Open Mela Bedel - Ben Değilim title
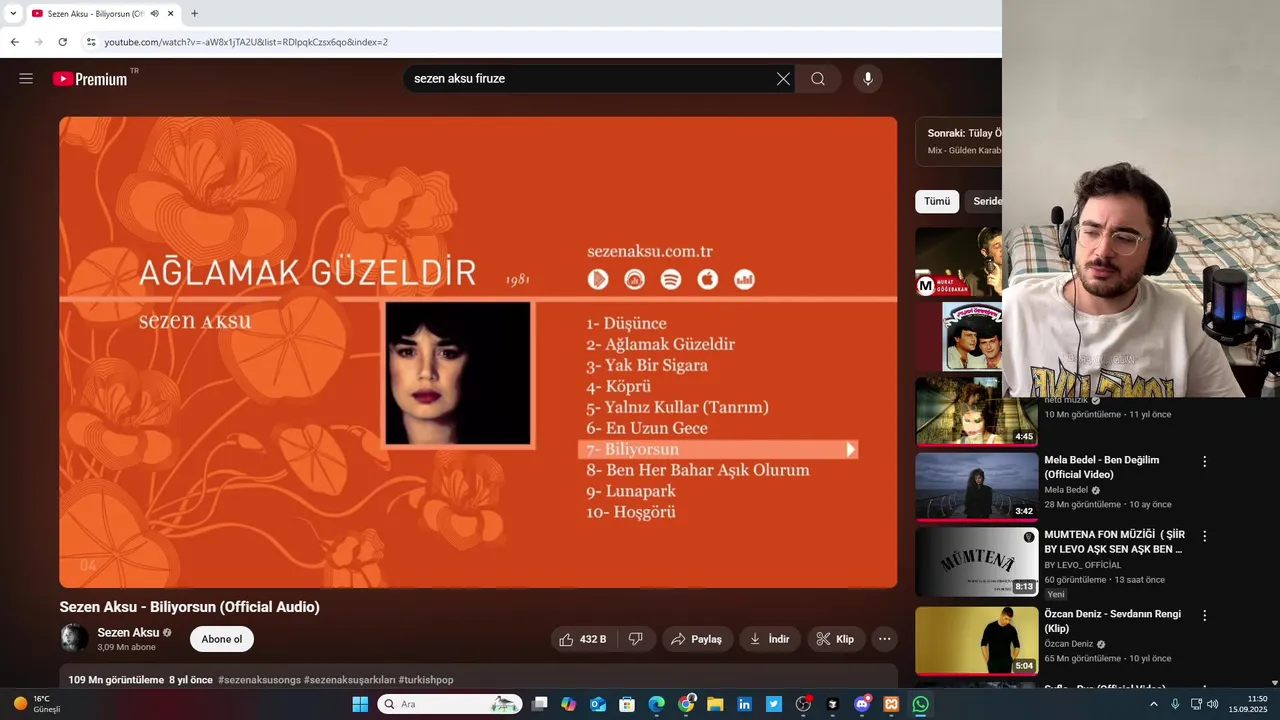 click(x=1102, y=467)
